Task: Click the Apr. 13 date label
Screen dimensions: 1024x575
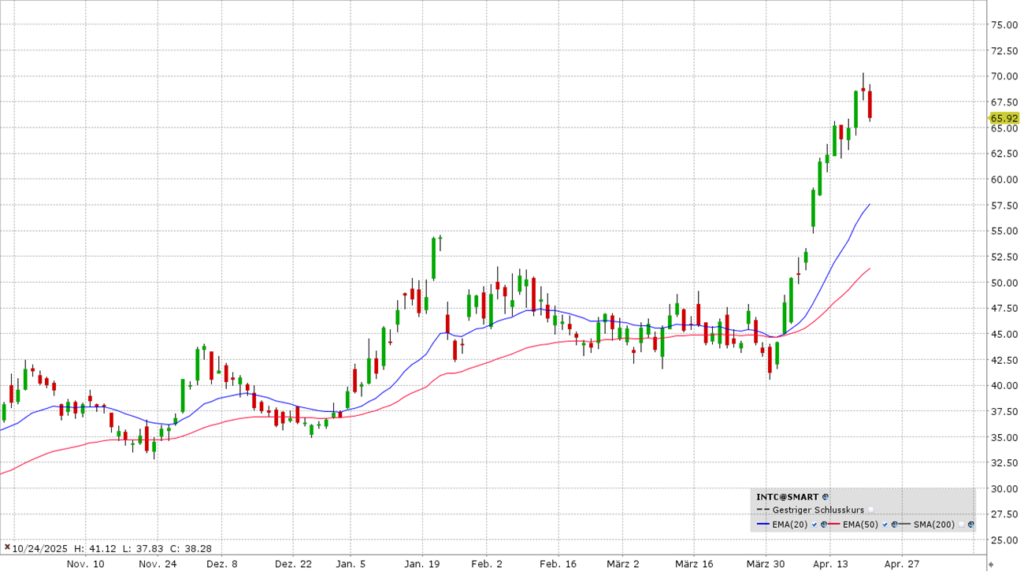Action: point(830,564)
